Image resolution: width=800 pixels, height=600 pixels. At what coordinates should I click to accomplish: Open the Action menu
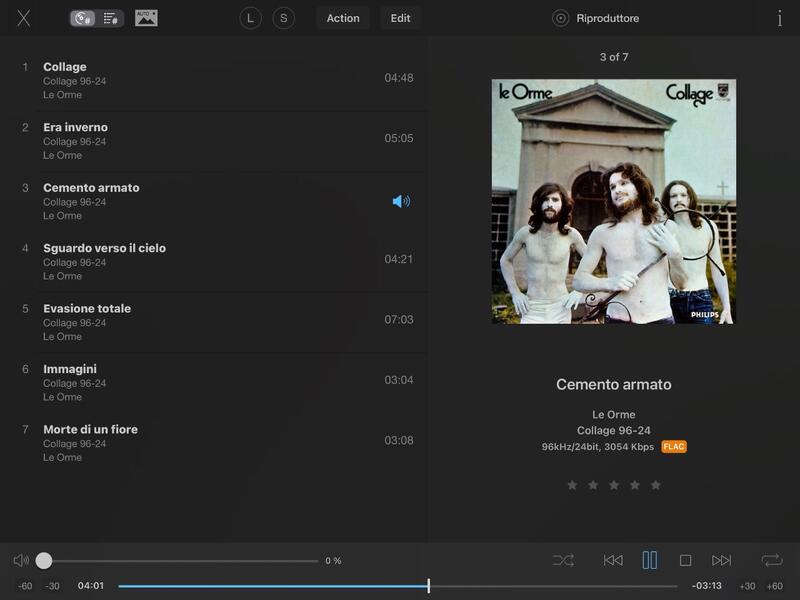pyautogui.click(x=343, y=18)
